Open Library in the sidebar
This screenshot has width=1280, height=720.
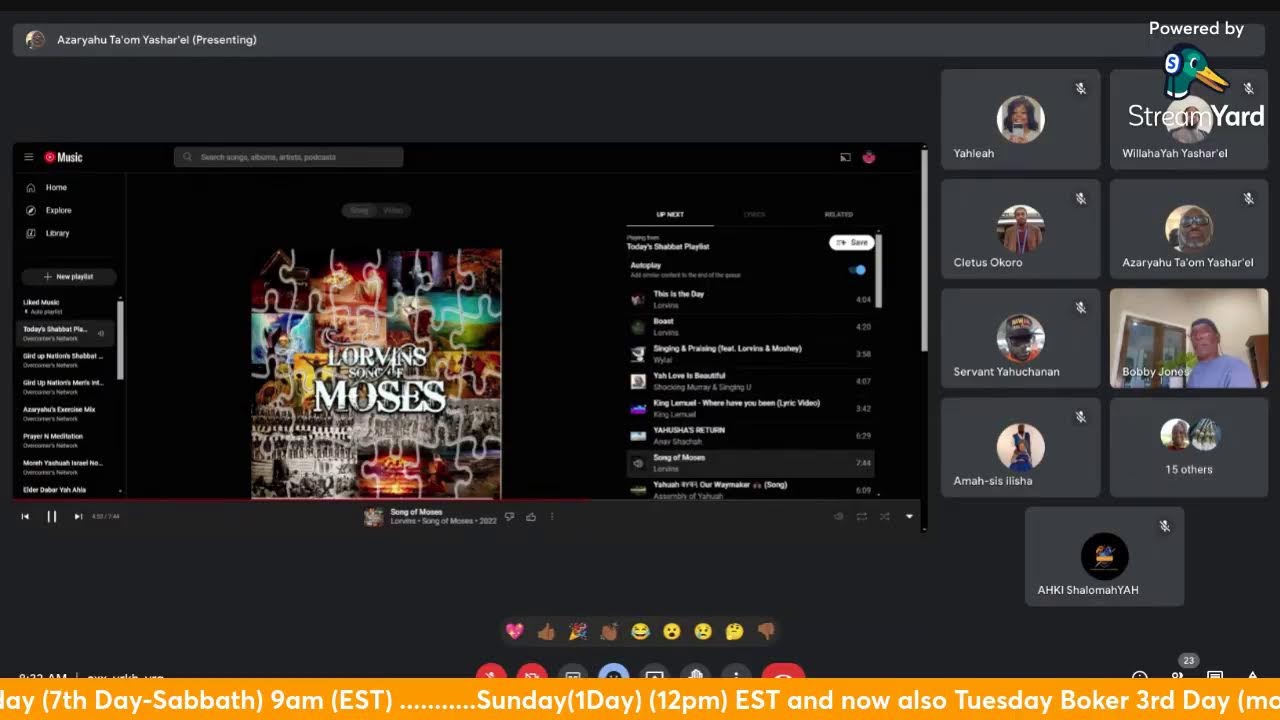click(48, 233)
